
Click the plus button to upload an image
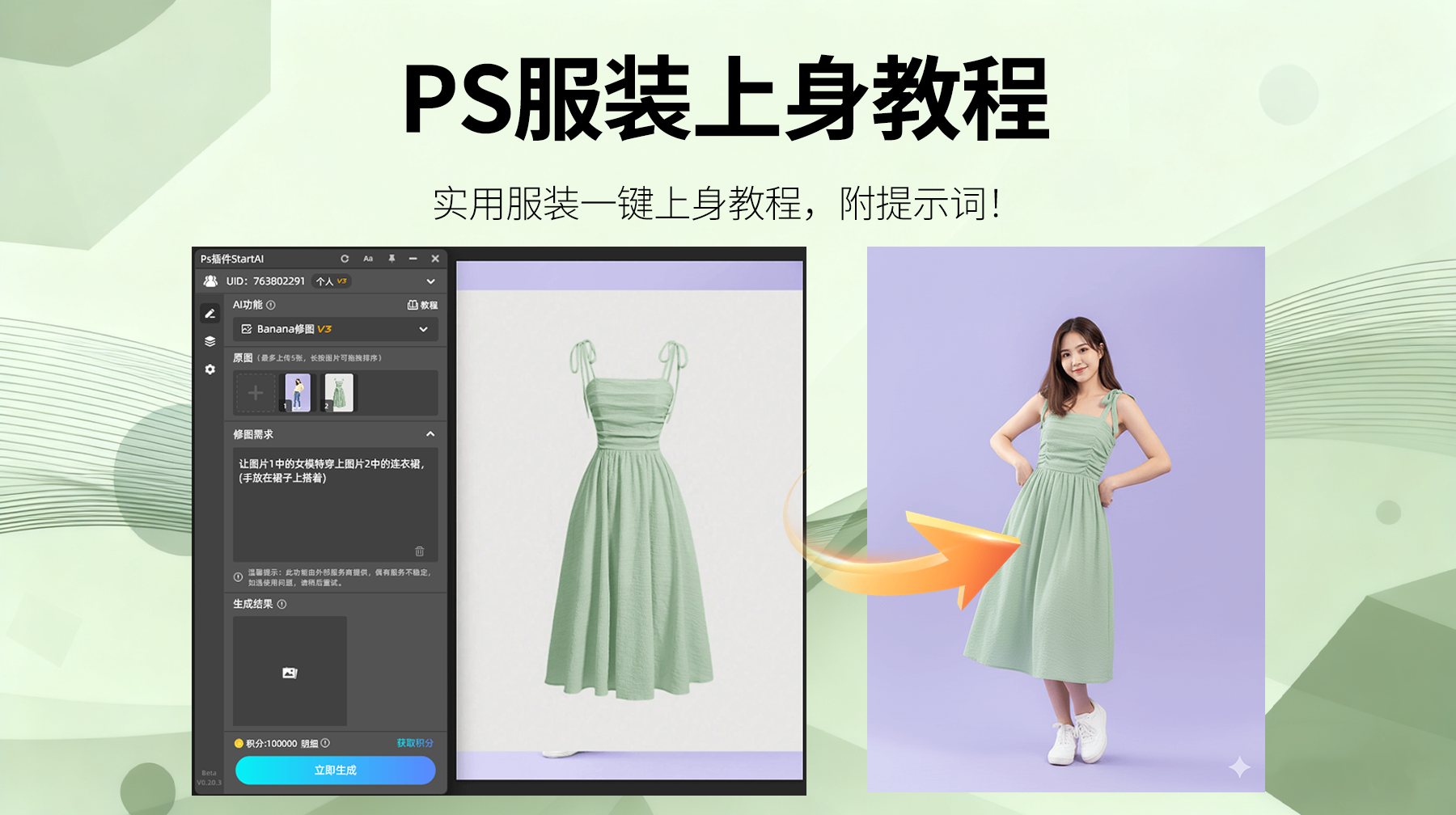[x=256, y=393]
